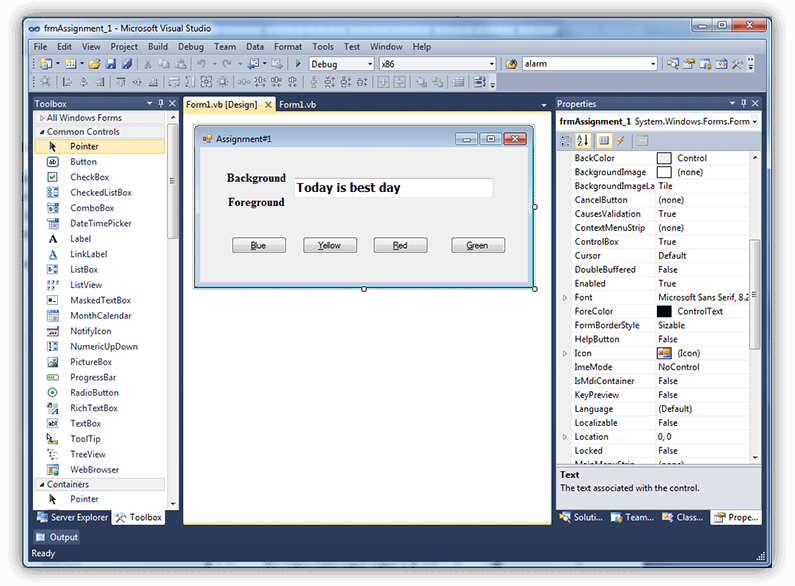Toggle Categorized view in Properties panel
The width and height of the screenshot is (795, 586).
(566, 140)
